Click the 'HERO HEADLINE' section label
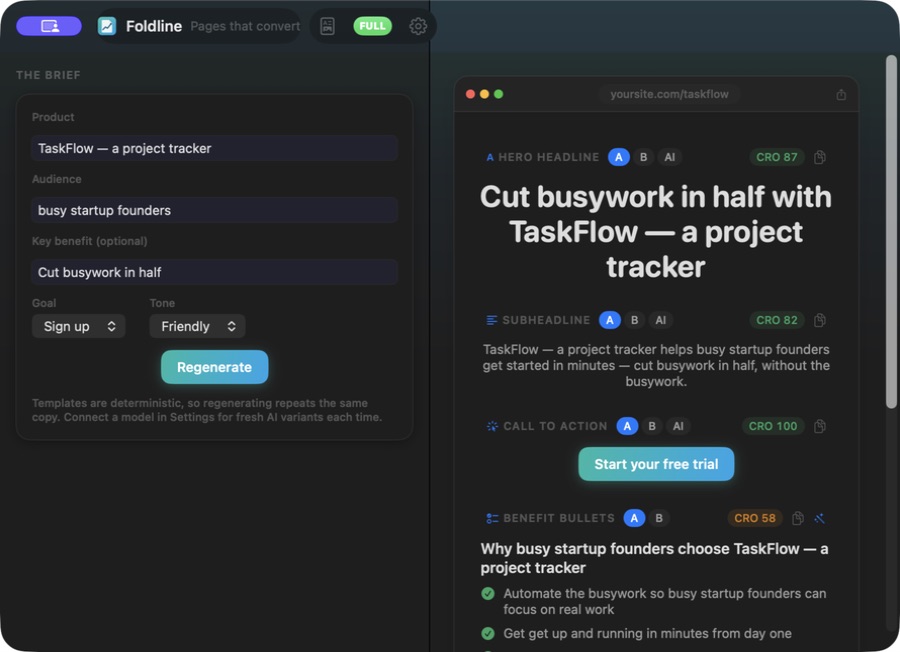Image resolution: width=900 pixels, height=652 pixels. [548, 157]
